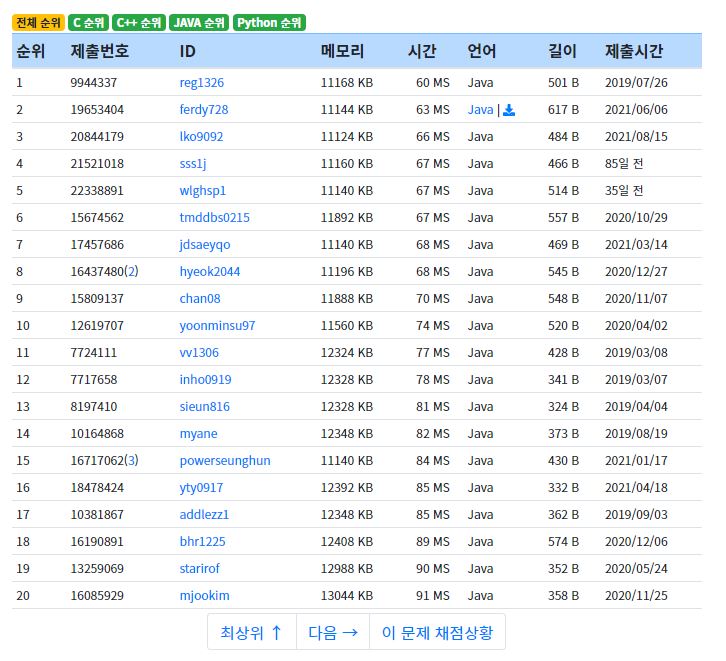Select the ID column header
The image size is (726, 661).
pyautogui.click(x=188, y=51)
